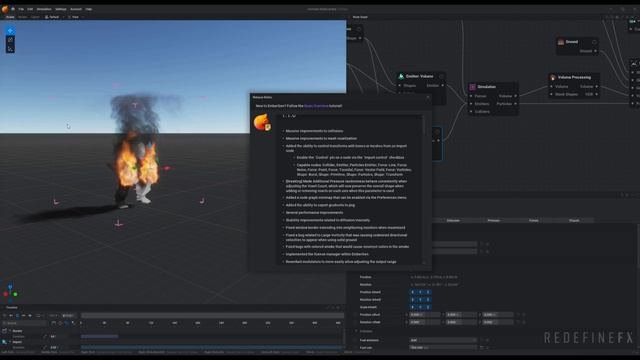Open the Edit menu
Screen dimensions: 640x360
click(30, 9)
